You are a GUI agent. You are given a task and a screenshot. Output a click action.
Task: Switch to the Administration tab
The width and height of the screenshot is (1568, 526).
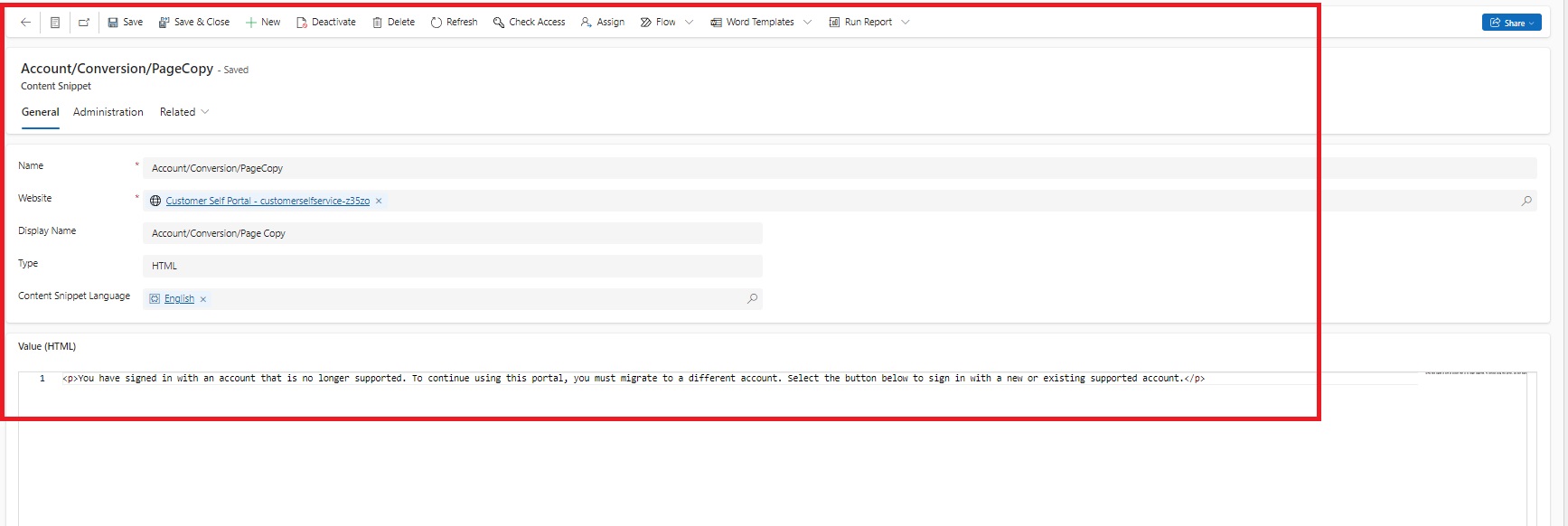pos(108,112)
